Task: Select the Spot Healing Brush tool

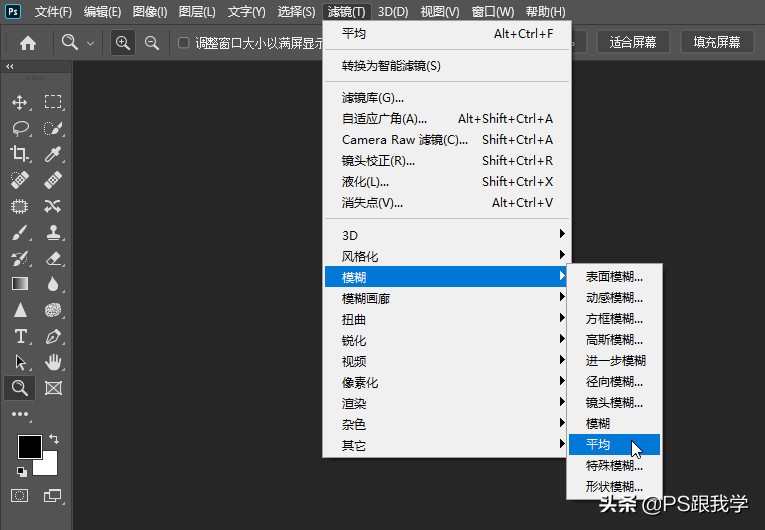Action: pos(20,180)
